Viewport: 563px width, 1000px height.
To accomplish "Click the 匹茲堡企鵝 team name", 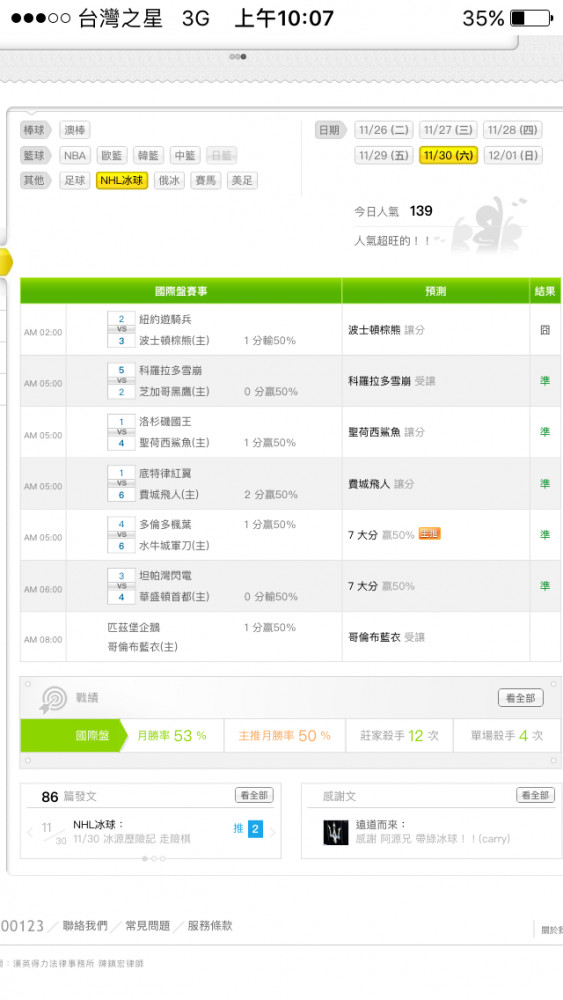I will [x=133, y=628].
